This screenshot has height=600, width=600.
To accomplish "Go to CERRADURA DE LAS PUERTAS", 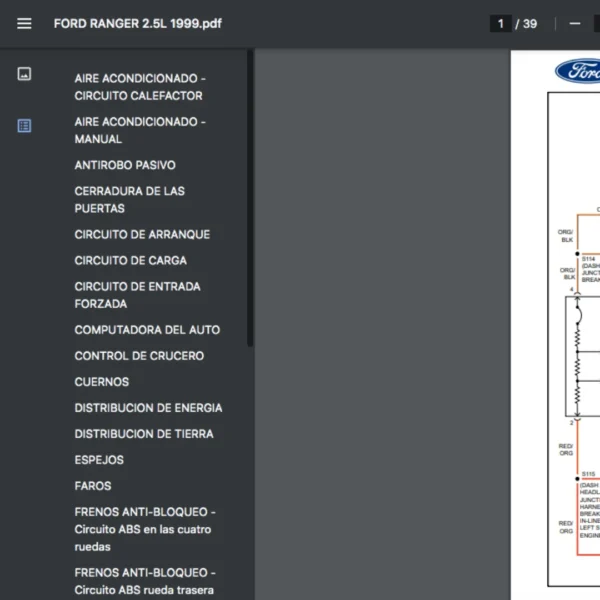I will (130, 200).
